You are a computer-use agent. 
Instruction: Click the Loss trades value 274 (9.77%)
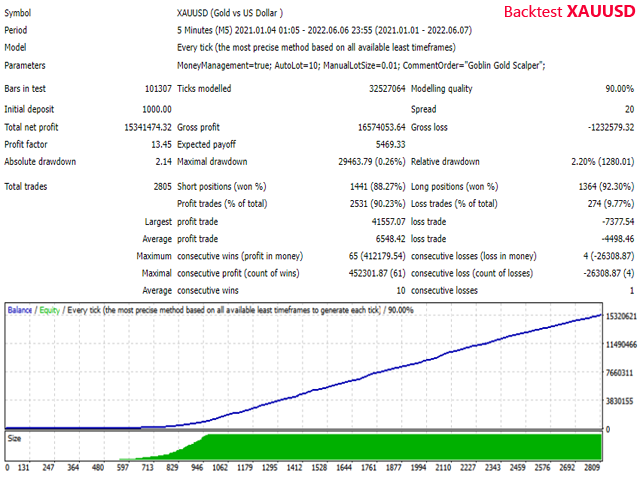pos(611,204)
